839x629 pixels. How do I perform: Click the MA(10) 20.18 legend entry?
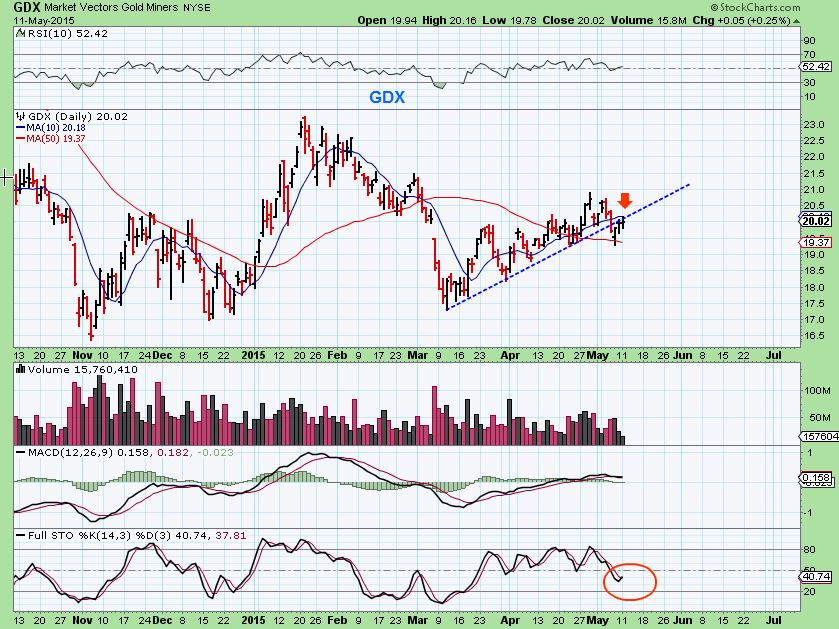(x=56, y=128)
